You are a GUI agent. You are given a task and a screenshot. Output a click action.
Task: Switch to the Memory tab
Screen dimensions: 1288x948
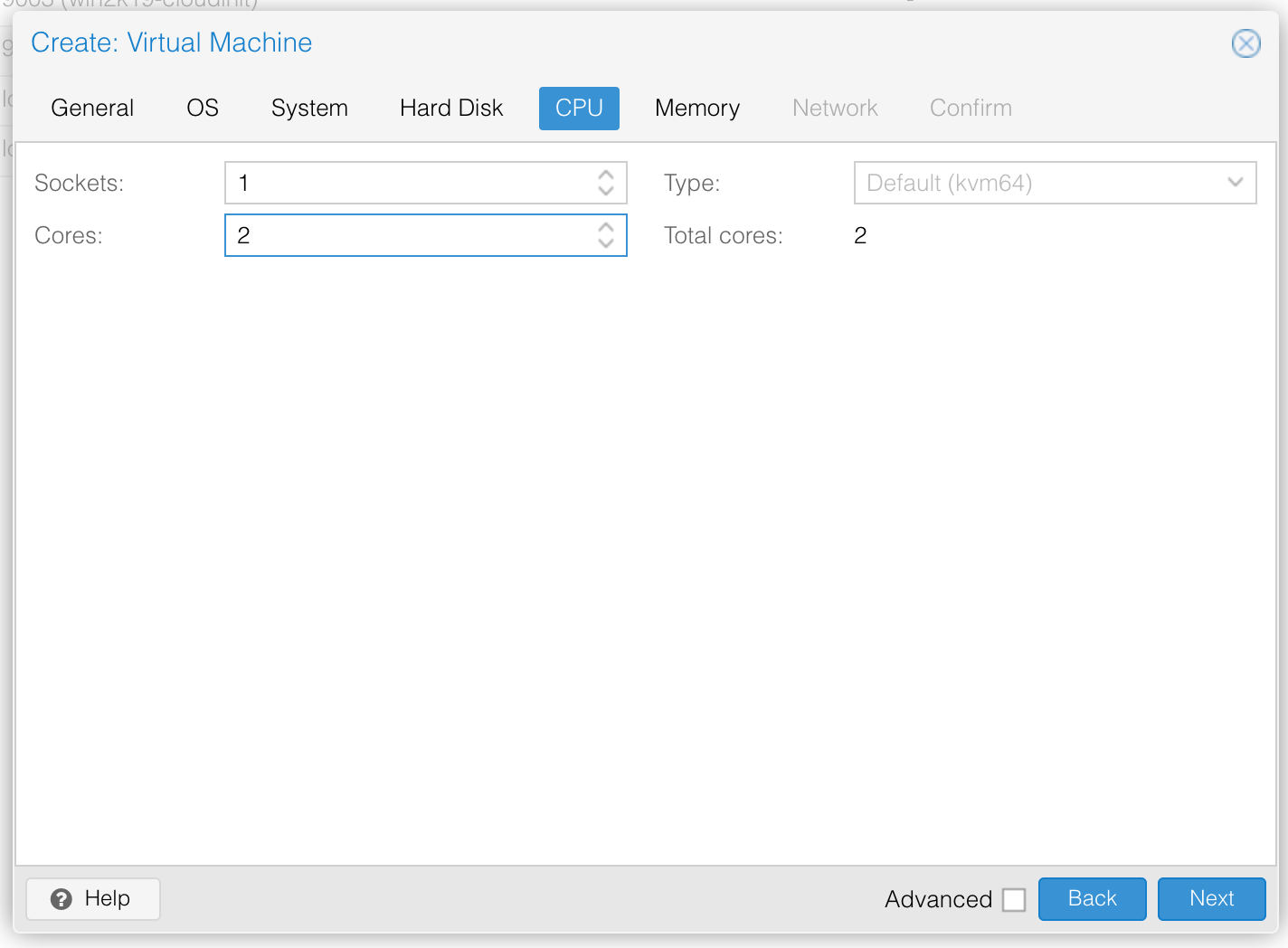pos(696,108)
